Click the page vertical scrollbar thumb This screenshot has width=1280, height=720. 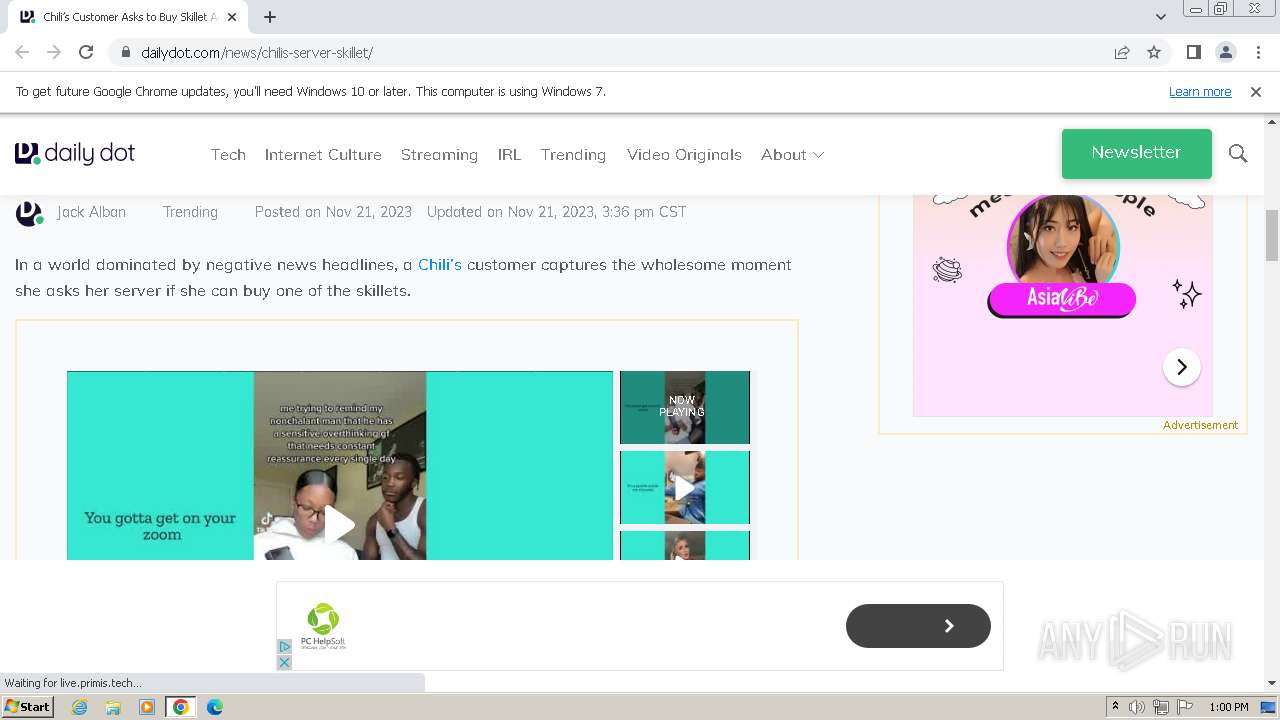pos(1272,235)
